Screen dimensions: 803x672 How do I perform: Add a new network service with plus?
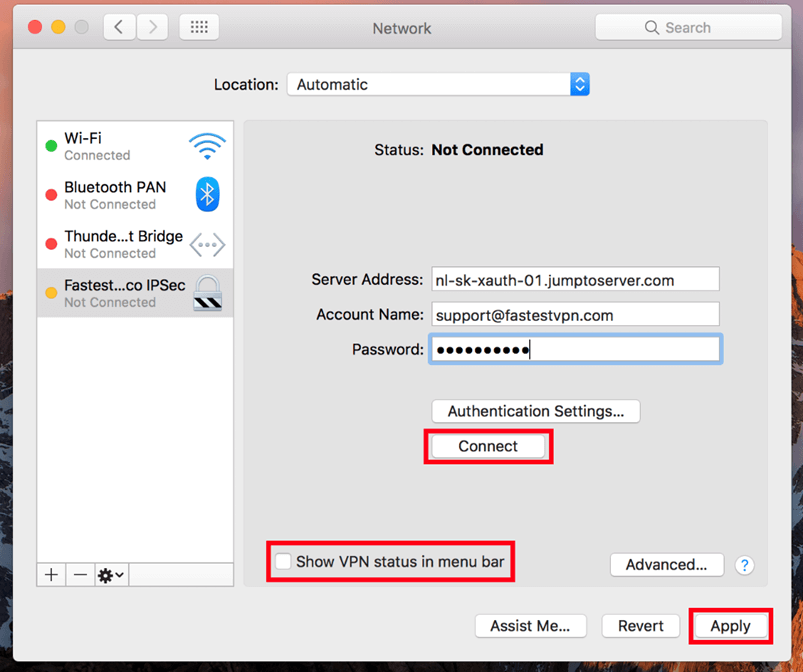coord(51,575)
